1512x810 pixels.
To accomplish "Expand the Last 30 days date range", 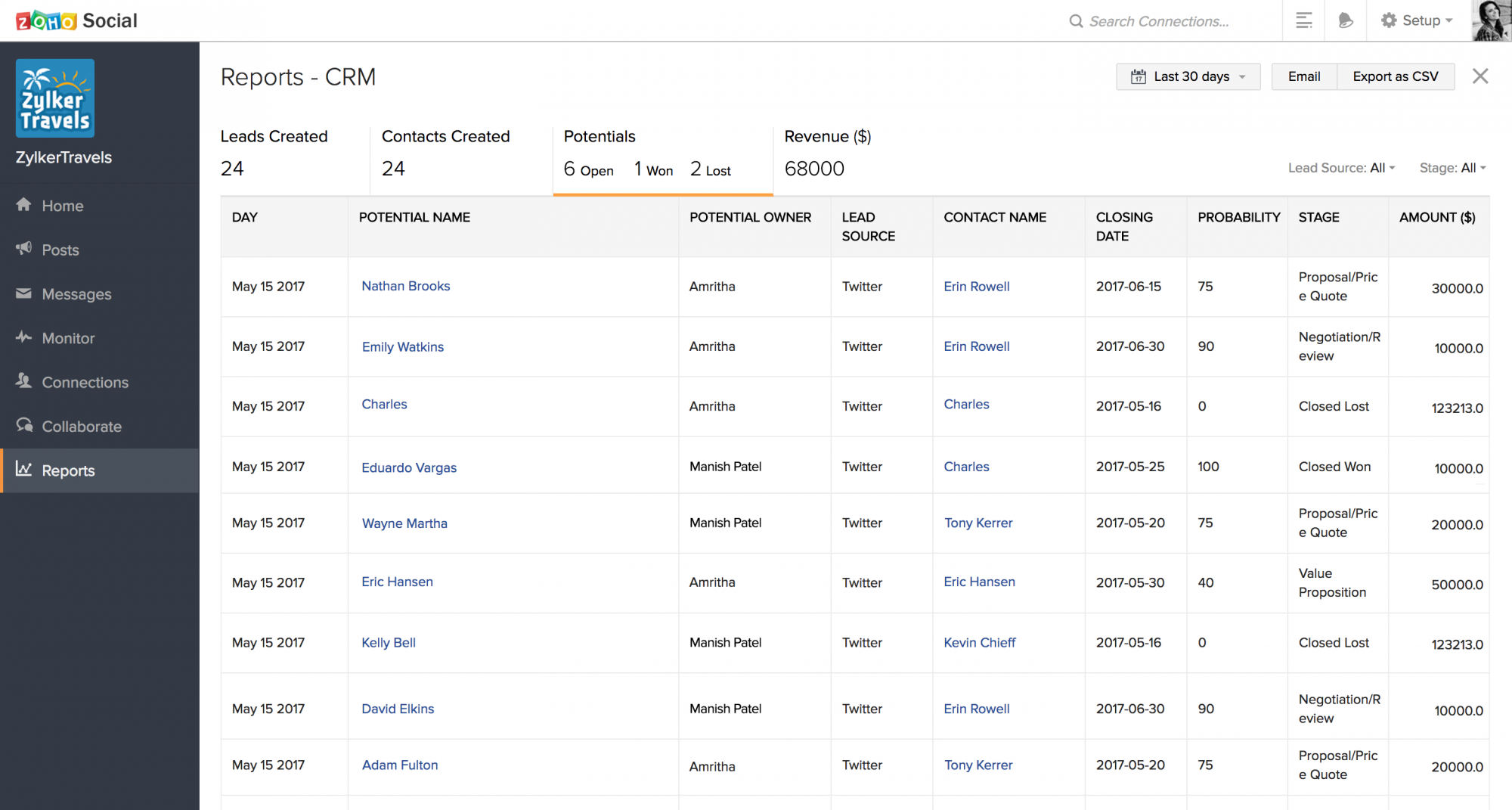I will (x=1188, y=76).
